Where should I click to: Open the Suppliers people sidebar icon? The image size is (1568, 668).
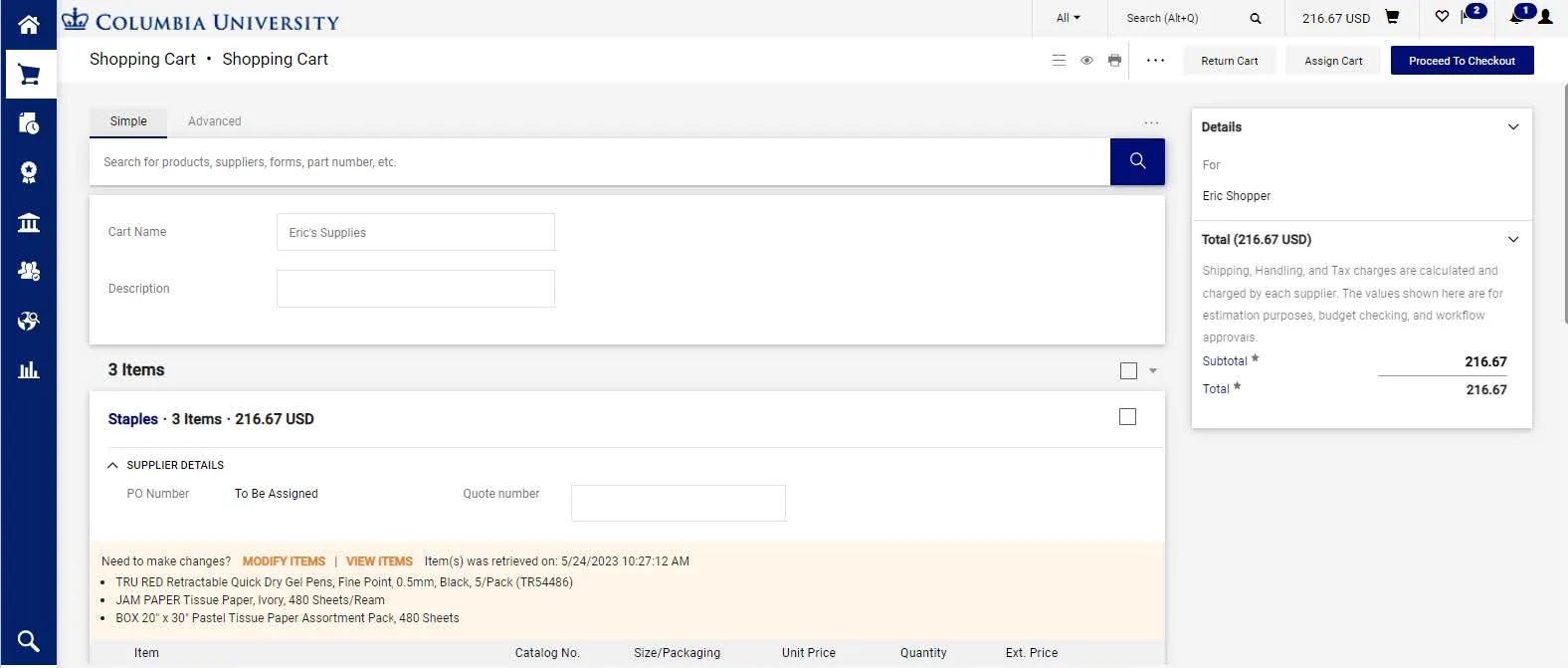29,271
